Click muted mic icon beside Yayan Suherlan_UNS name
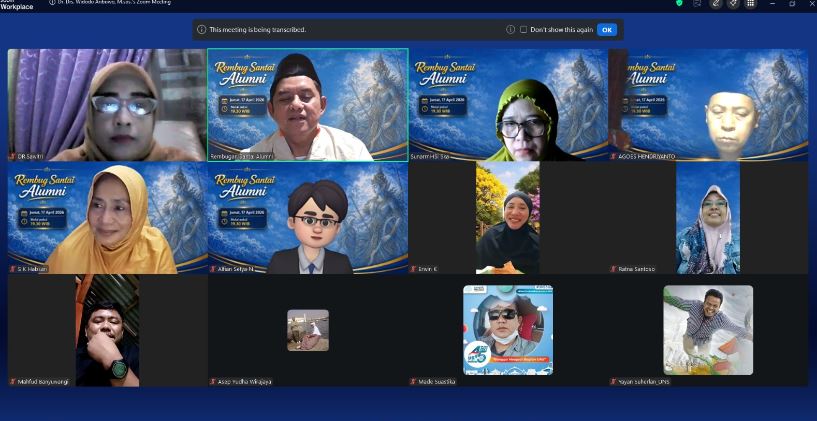The height and width of the screenshot is (421, 817). pyautogui.click(x=613, y=381)
